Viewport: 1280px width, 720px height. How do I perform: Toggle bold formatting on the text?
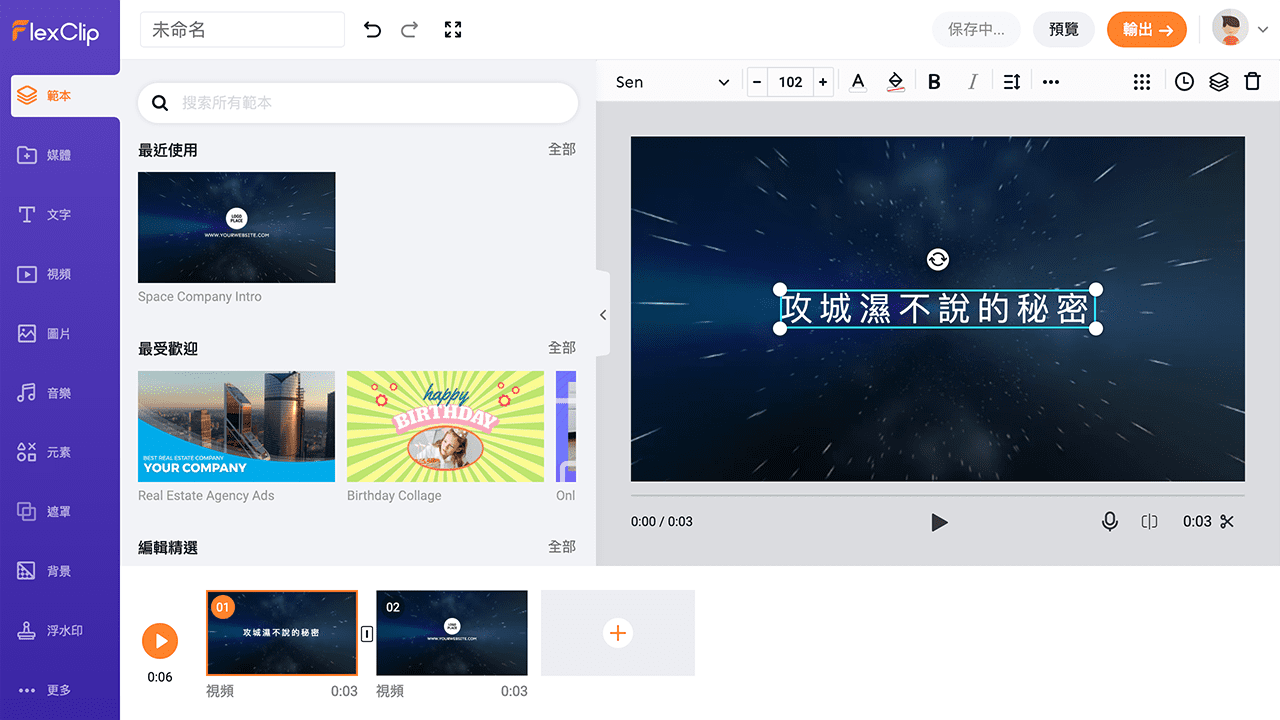[933, 81]
